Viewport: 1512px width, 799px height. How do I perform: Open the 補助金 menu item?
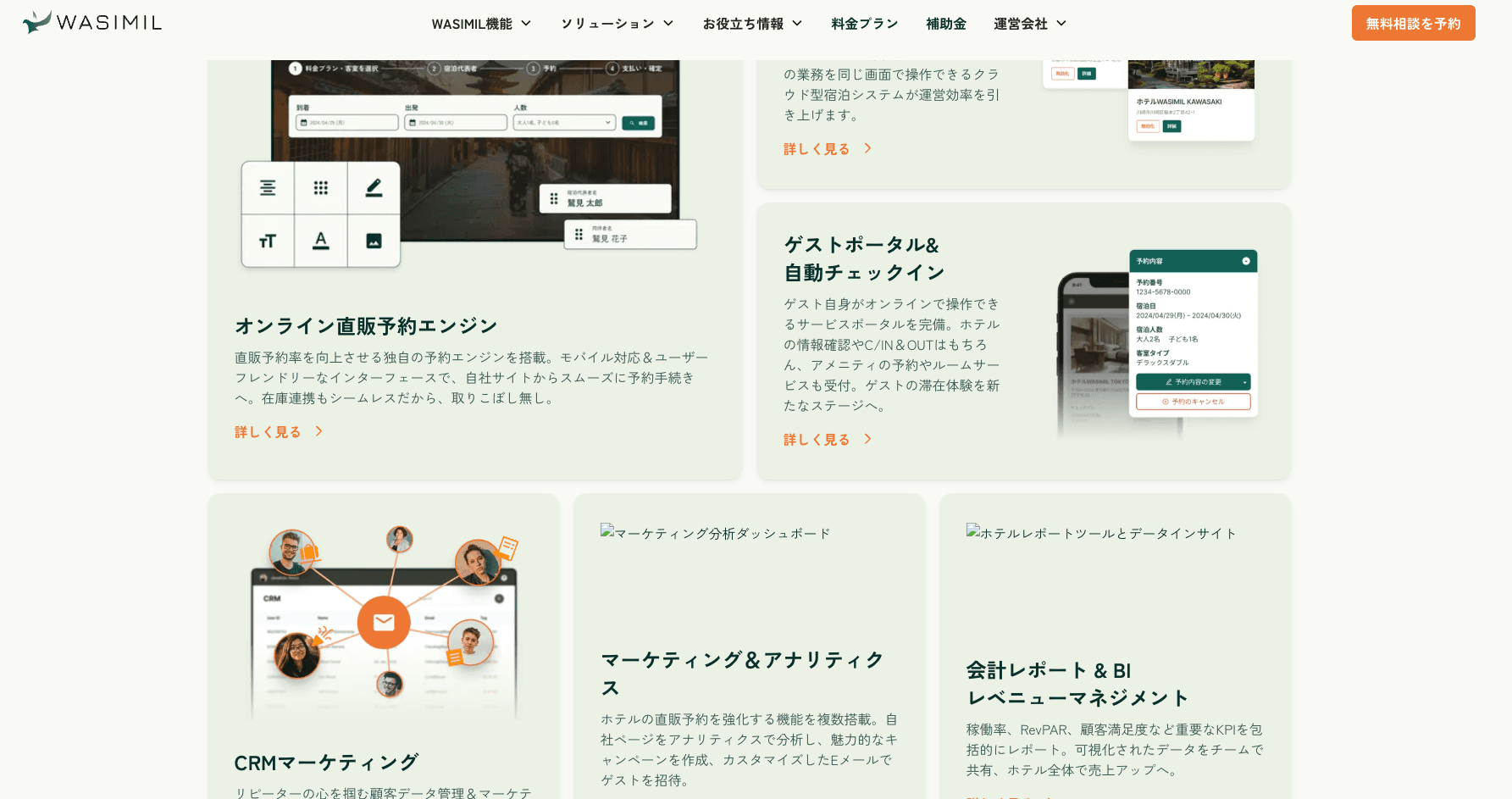(x=946, y=24)
